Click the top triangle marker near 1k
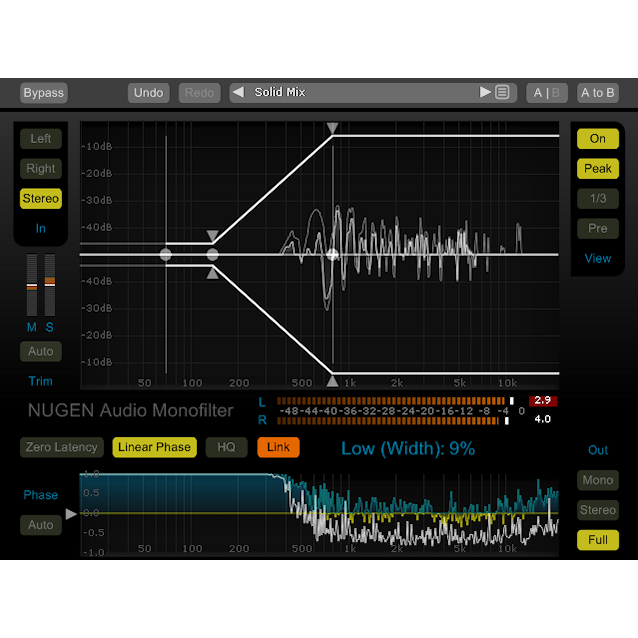This screenshot has width=638, height=638. pos(332,128)
